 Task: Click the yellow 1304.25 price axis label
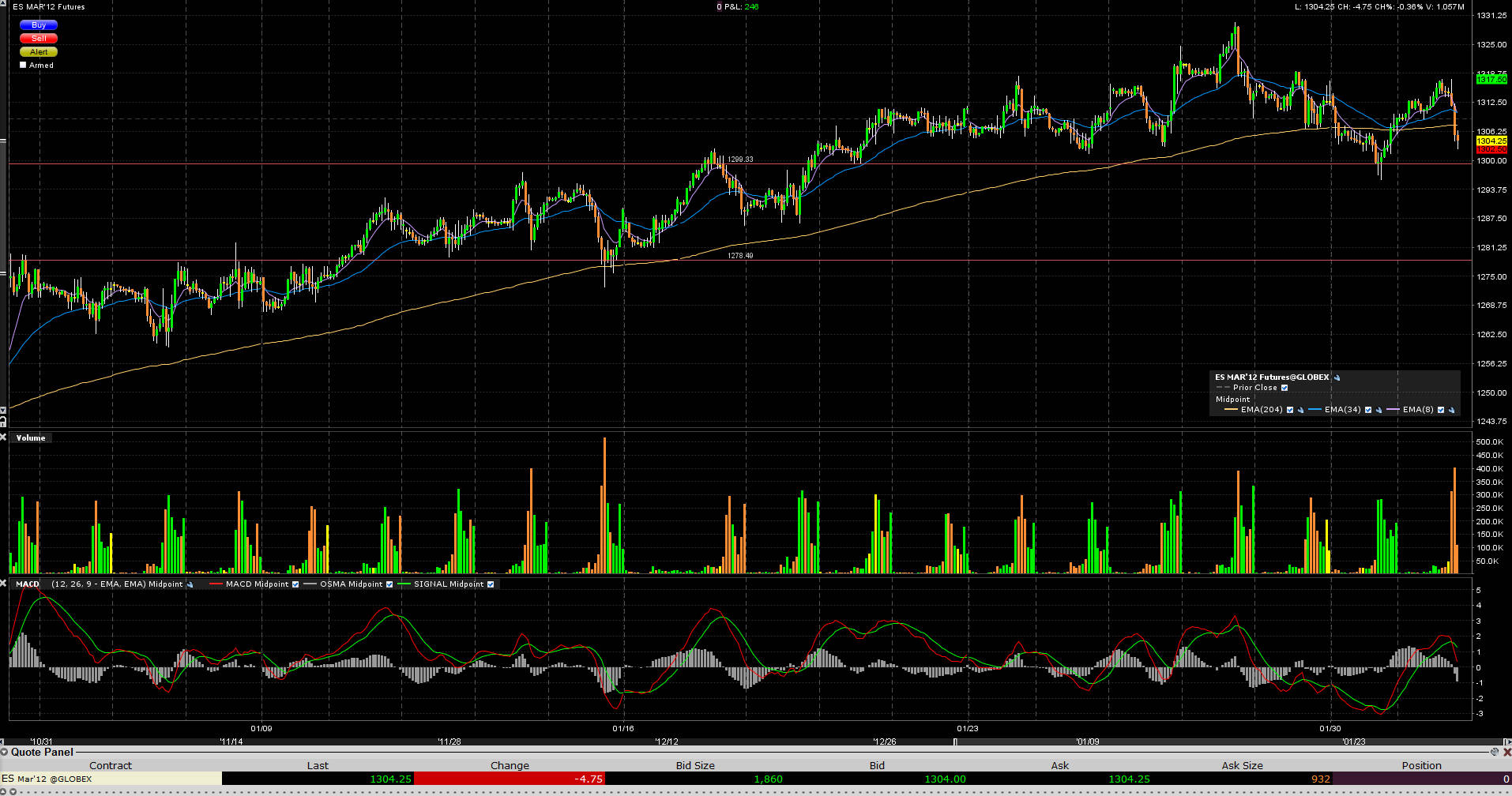pos(1491,141)
